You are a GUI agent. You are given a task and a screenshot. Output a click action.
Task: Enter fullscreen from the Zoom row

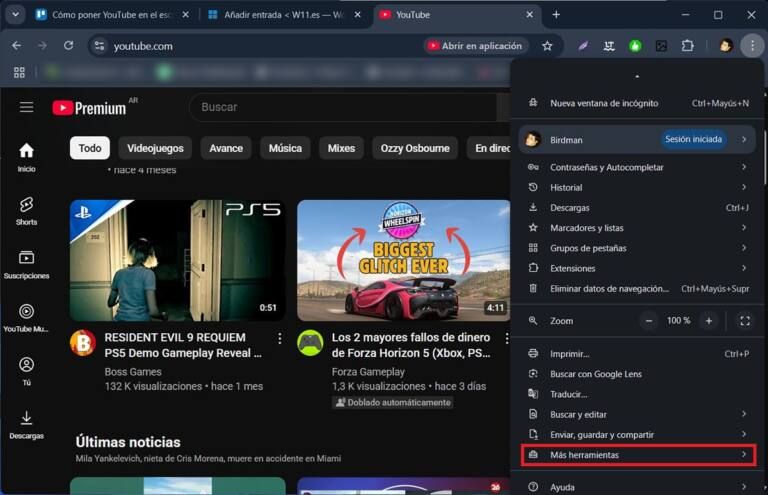pos(745,321)
